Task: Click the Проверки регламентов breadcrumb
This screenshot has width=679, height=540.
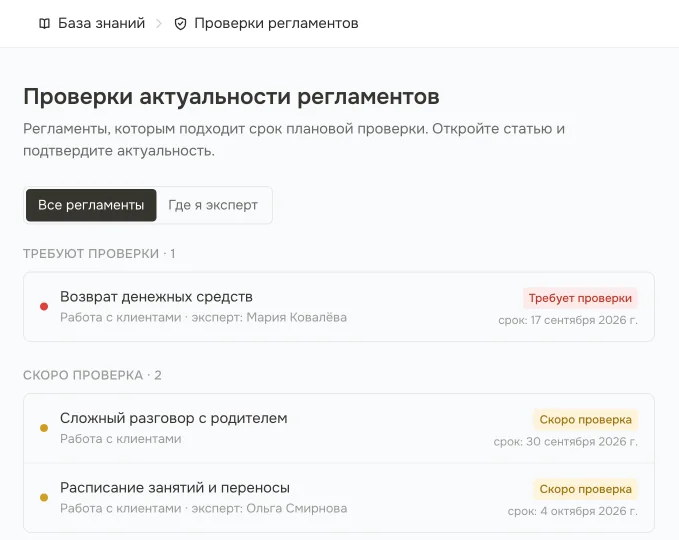Action: click(x=276, y=23)
